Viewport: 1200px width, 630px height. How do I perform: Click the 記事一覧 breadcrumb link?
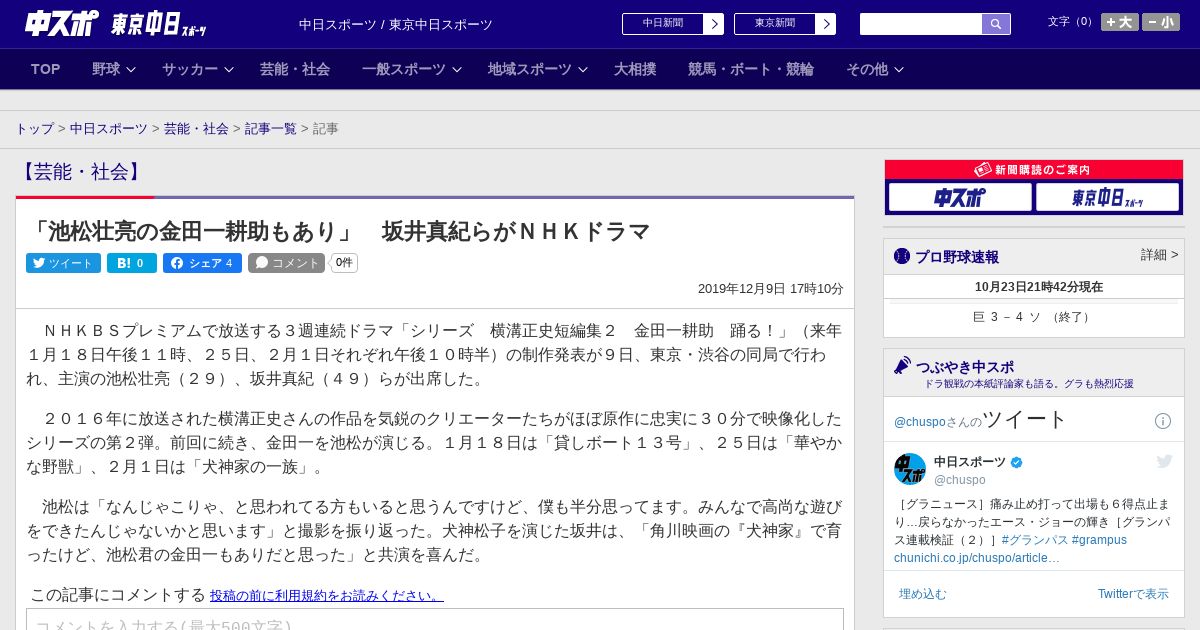pos(271,129)
